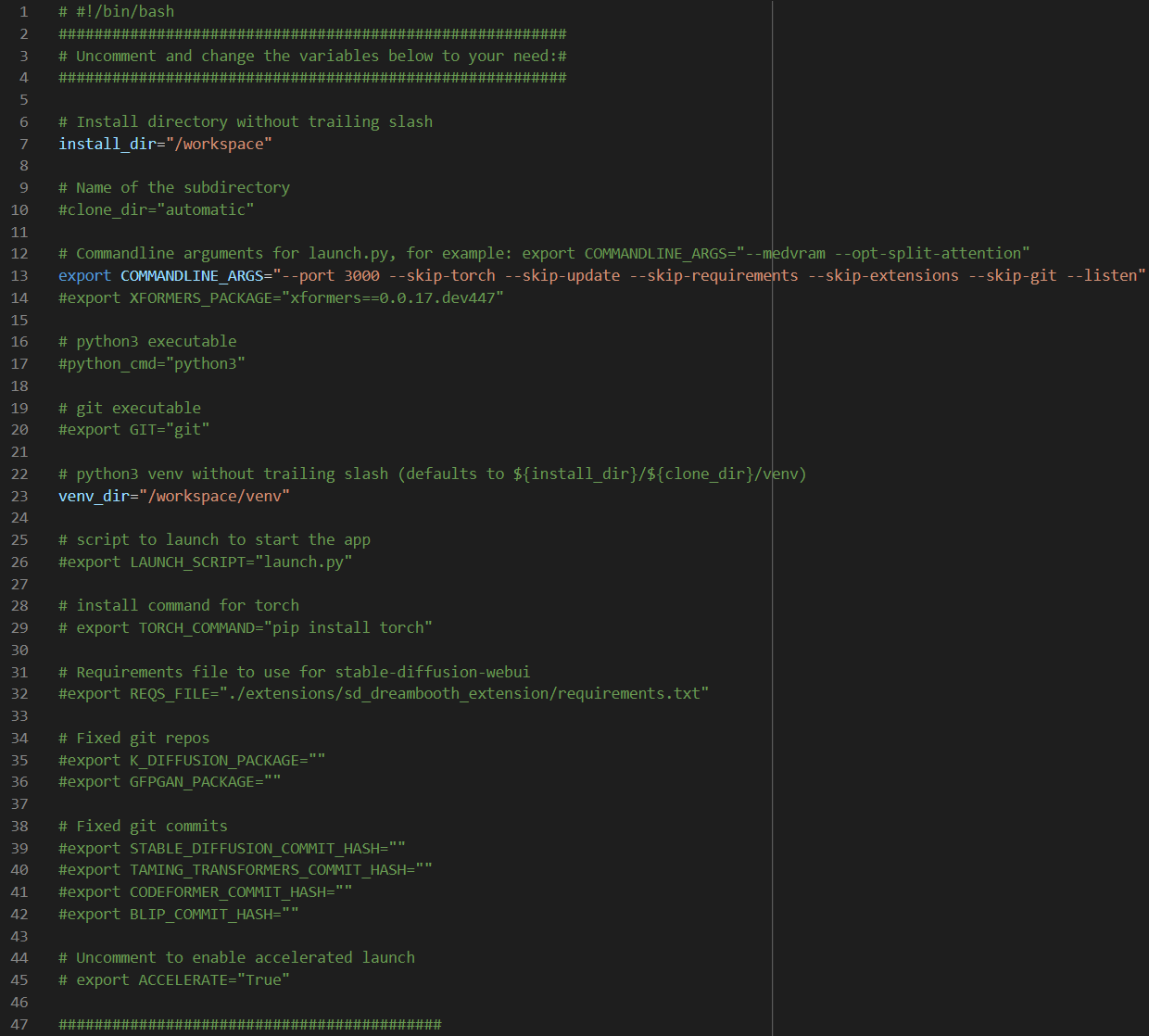Click the commented XFORMERS_PACKAGE line
The image size is (1149, 1036).
[x=281, y=297]
